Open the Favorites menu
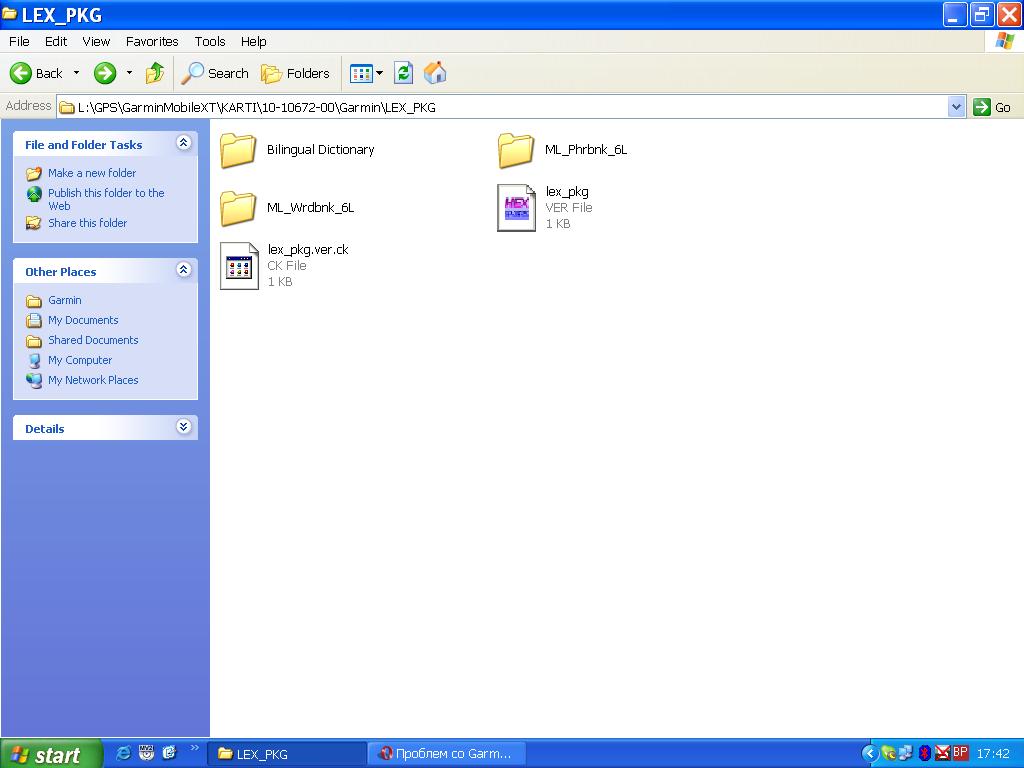 click(x=152, y=41)
